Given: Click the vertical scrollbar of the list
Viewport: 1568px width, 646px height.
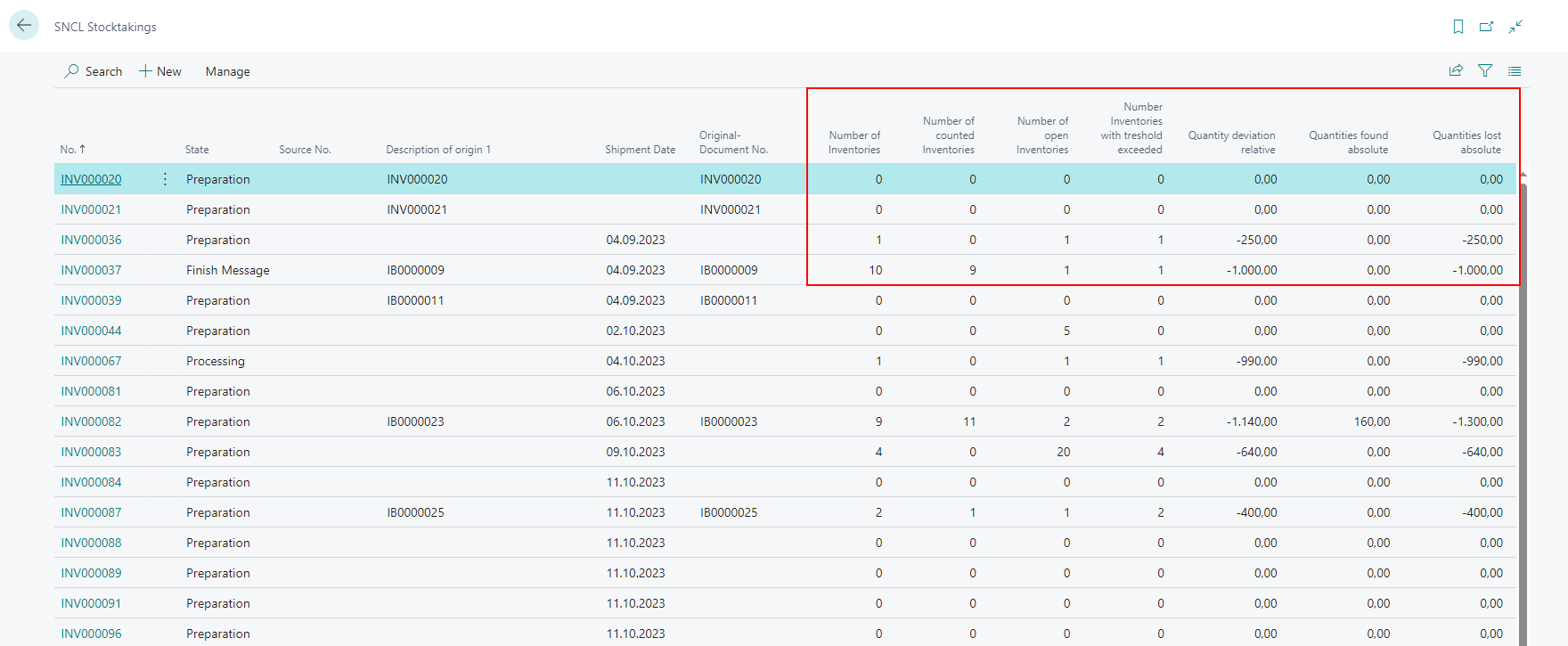Looking at the screenshot, I should tap(1523, 401).
